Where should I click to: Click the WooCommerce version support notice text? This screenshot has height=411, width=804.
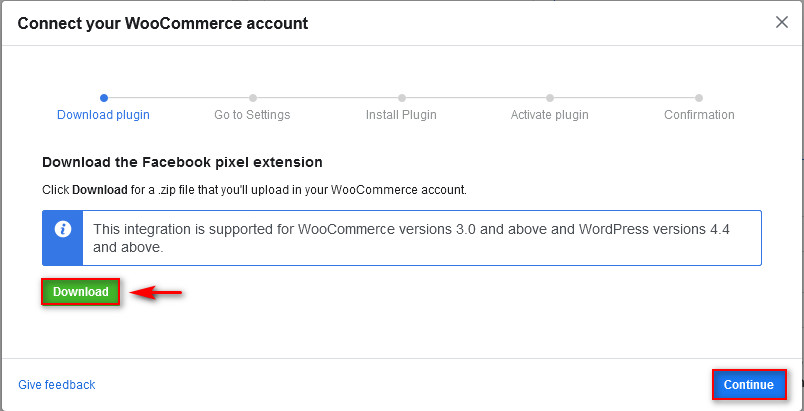click(x=411, y=238)
